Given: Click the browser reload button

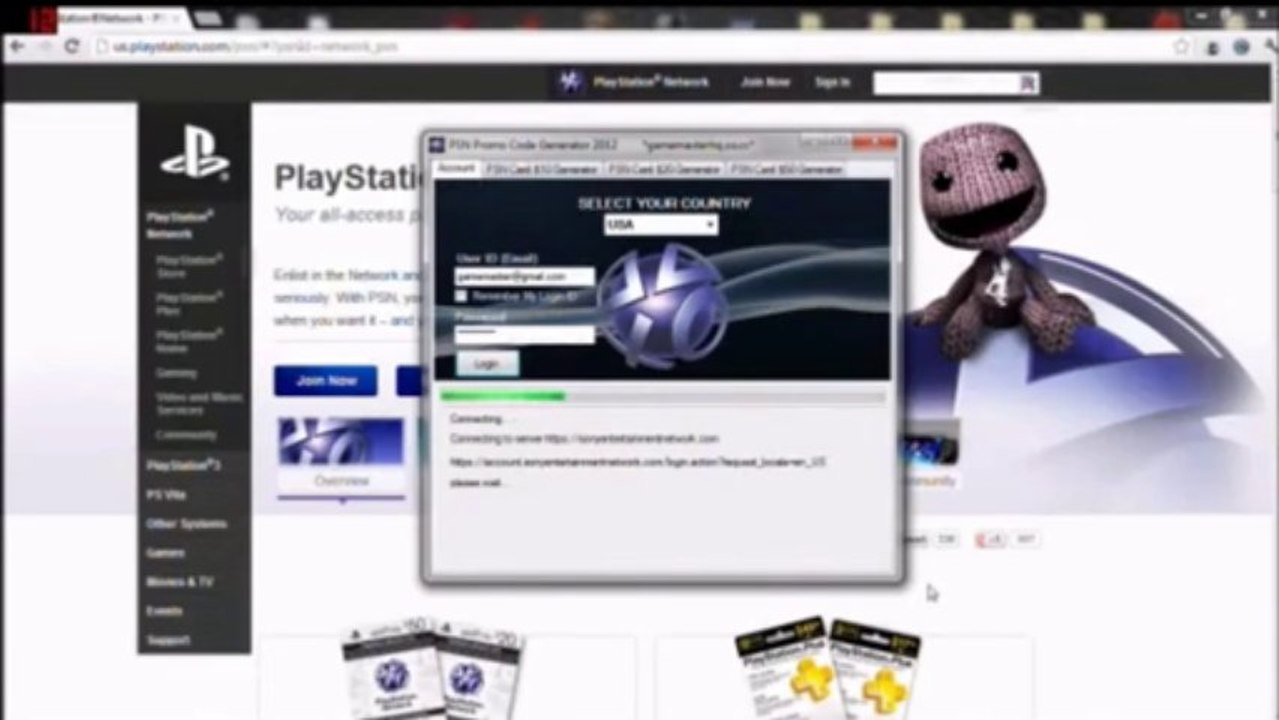Looking at the screenshot, I should click(x=71, y=46).
